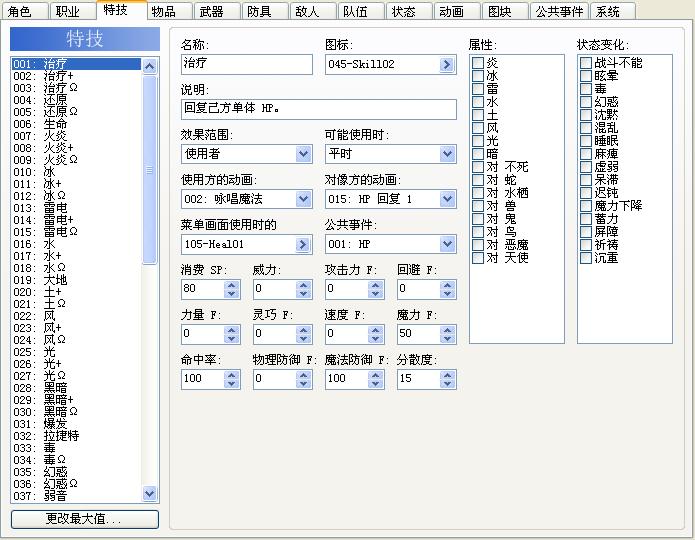Click the 更改最大值 button
Viewport: 695px width, 540px height.
pos(85,519)
